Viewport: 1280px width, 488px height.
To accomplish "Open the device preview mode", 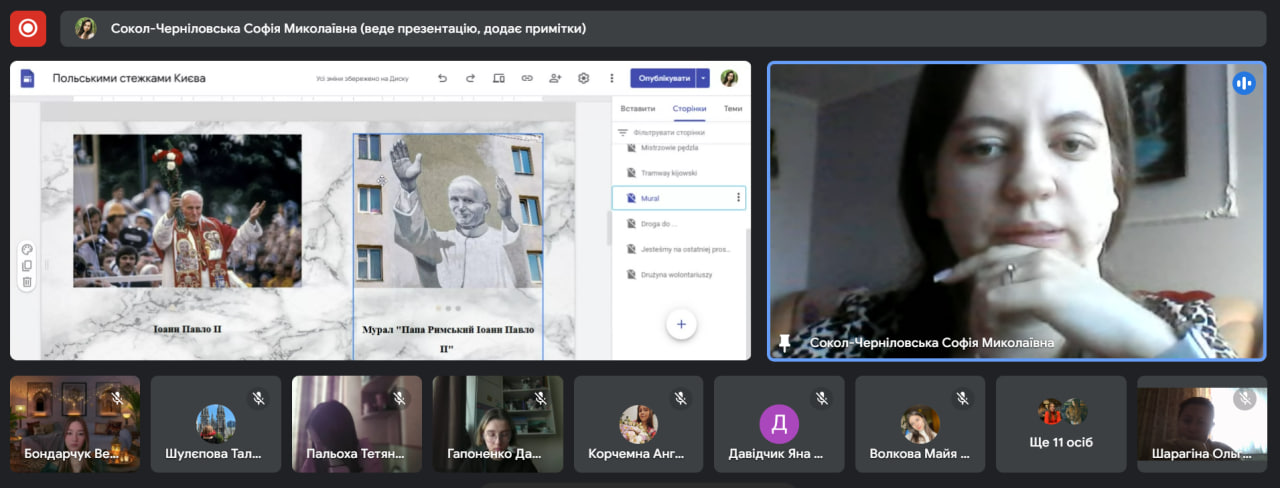I will (498, 78).
